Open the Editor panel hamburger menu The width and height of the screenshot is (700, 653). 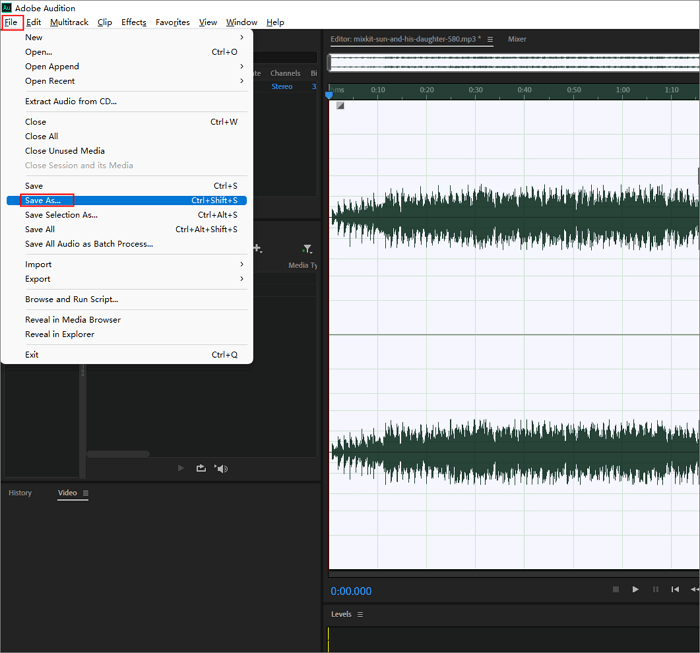click(x=490, y=39)
